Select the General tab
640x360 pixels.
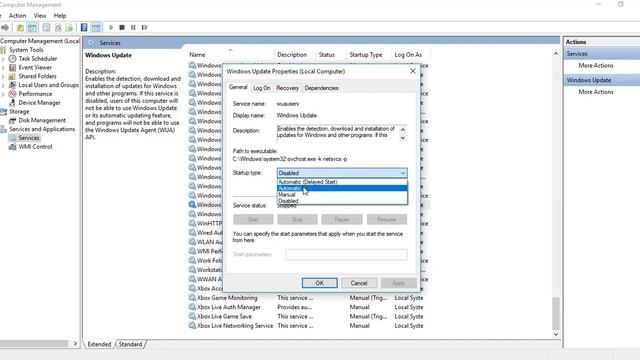238,87
